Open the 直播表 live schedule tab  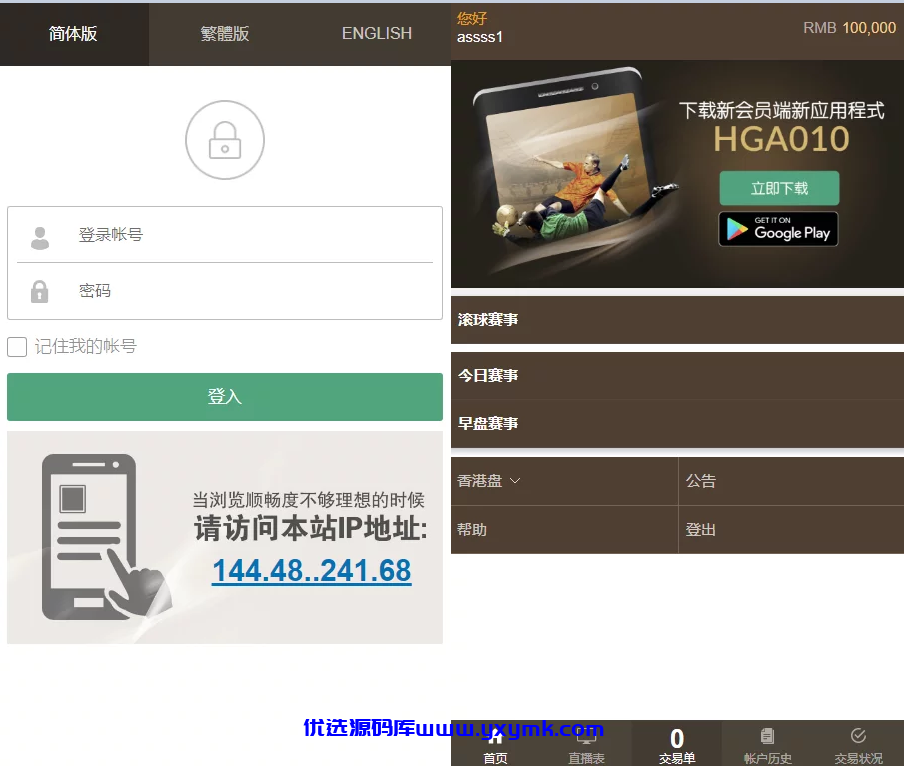tap(586, 745)
